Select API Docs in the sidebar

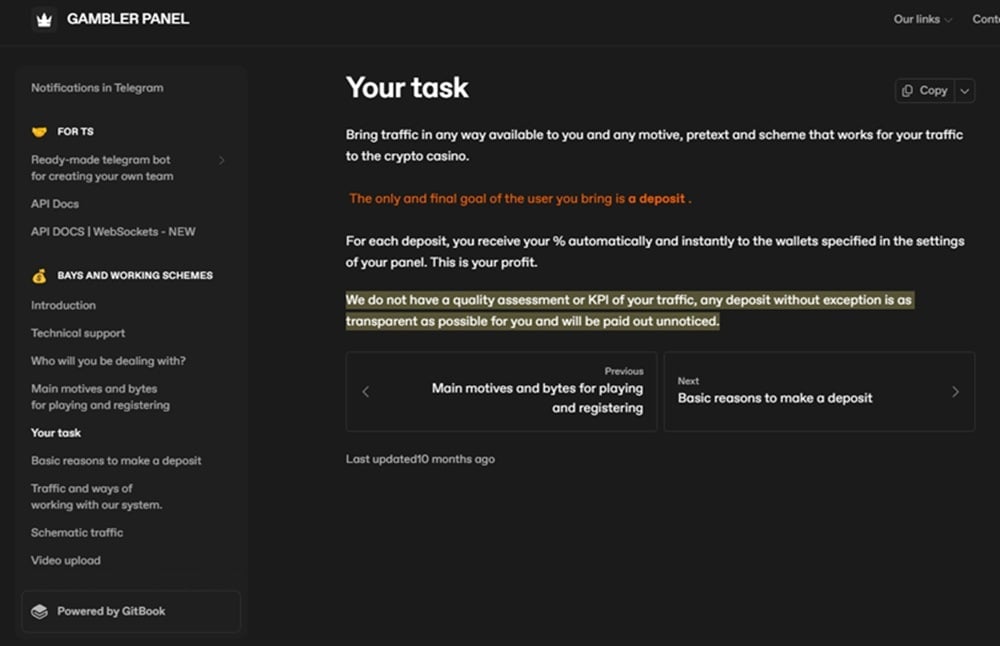coord(54,203)
